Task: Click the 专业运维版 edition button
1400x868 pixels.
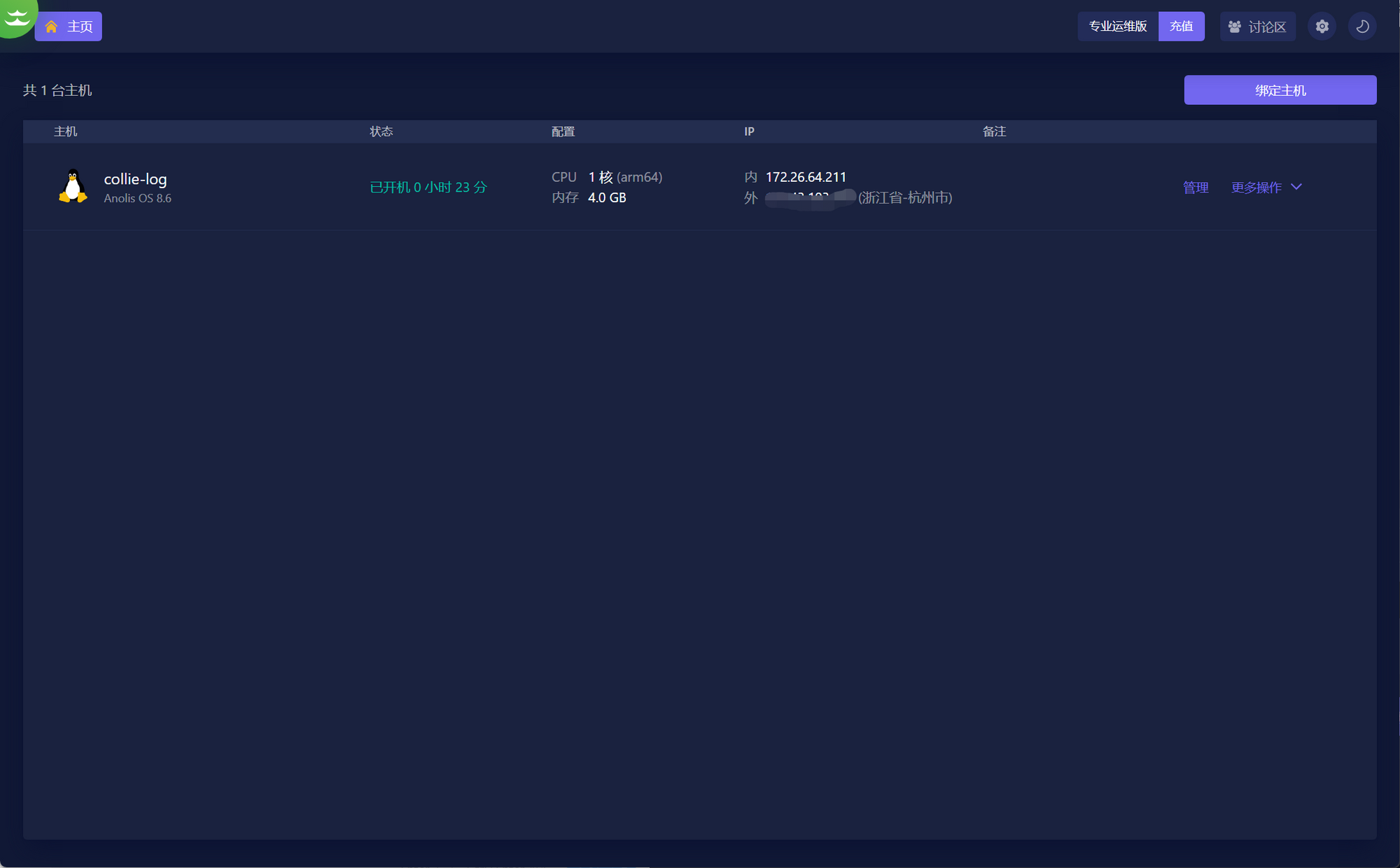Action: [x=1117, y=27]
